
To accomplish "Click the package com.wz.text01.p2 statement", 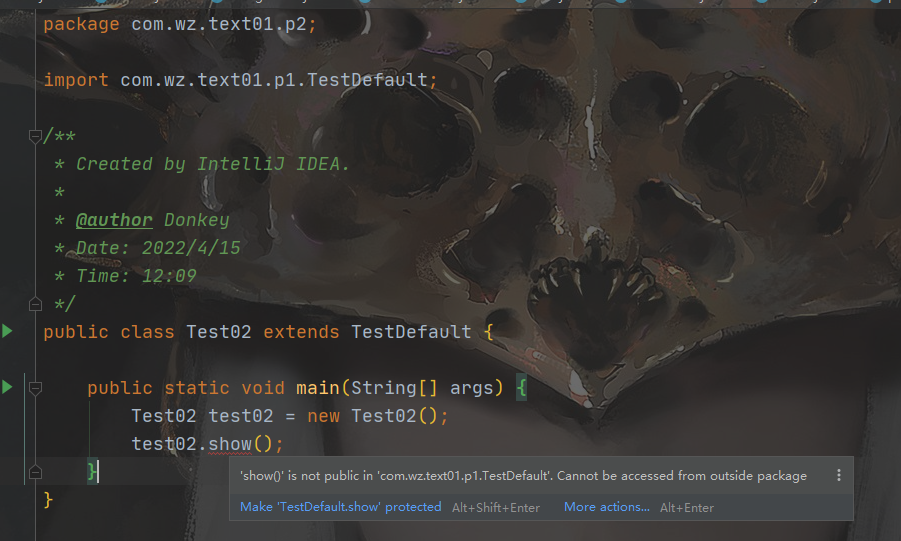I will coord(180,24).
